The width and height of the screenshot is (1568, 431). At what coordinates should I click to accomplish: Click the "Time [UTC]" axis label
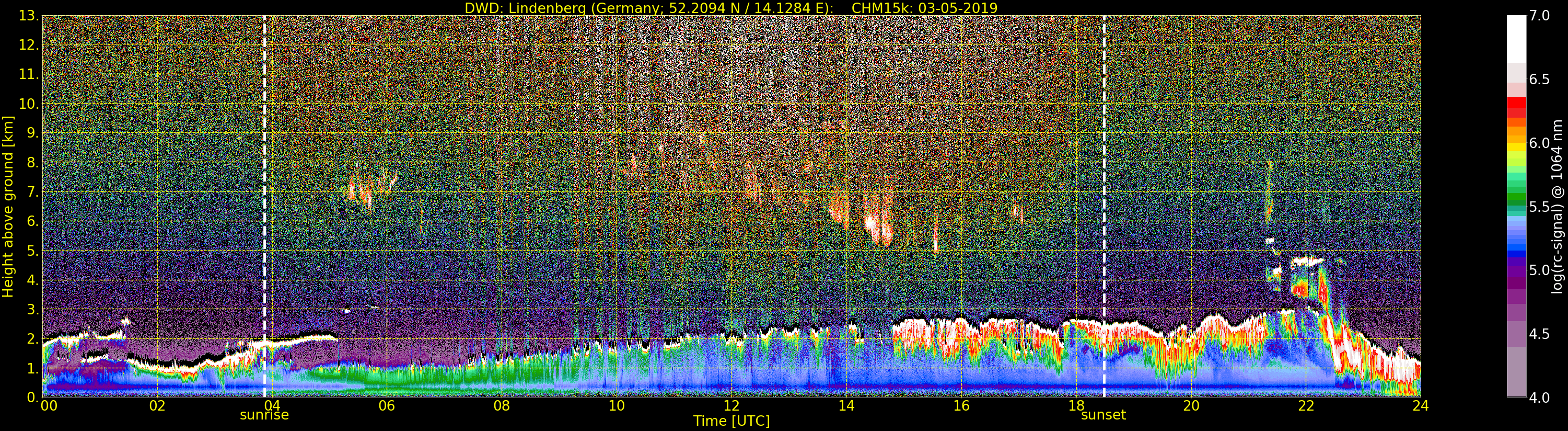(731, 421)
